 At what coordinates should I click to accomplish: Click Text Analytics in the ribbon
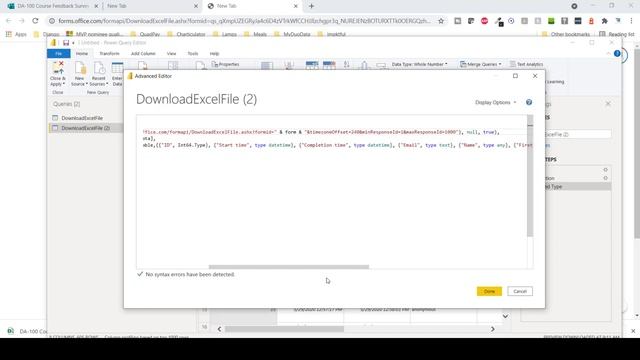(527, 64)
